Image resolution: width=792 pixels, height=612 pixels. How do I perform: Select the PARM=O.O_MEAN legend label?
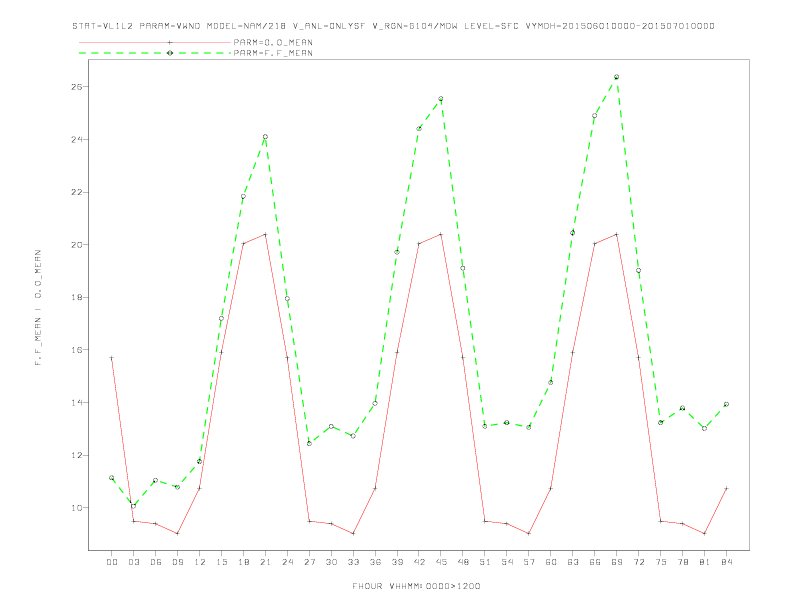point(273,42)
